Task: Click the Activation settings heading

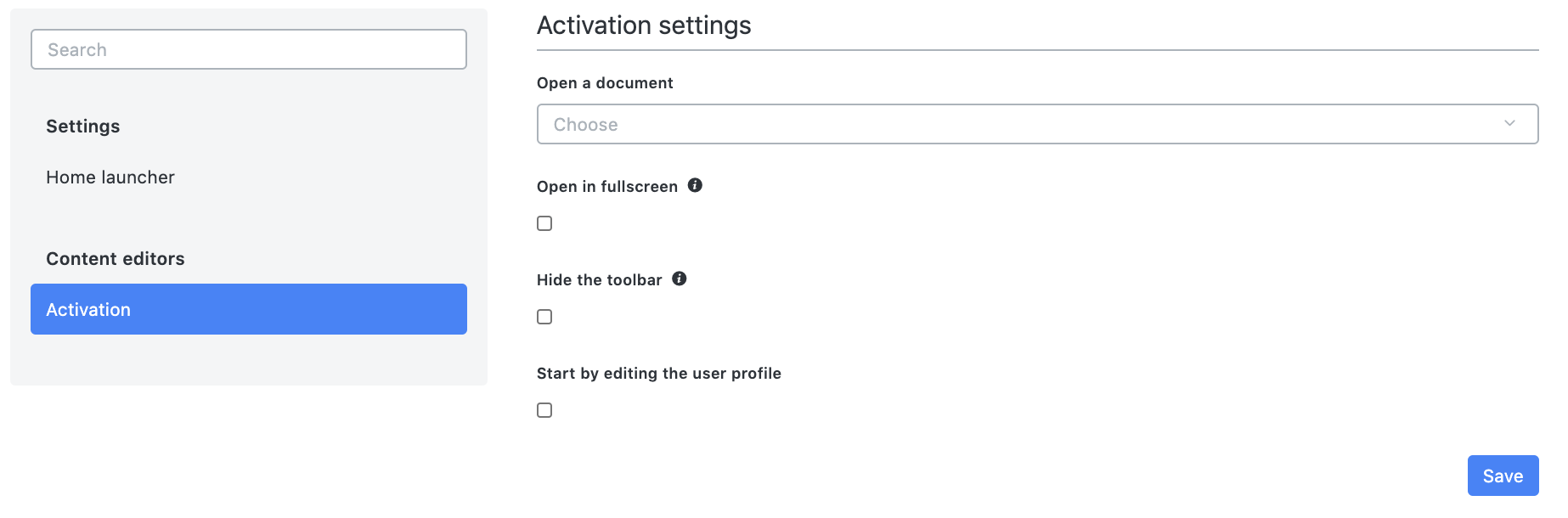Action: 643,25
